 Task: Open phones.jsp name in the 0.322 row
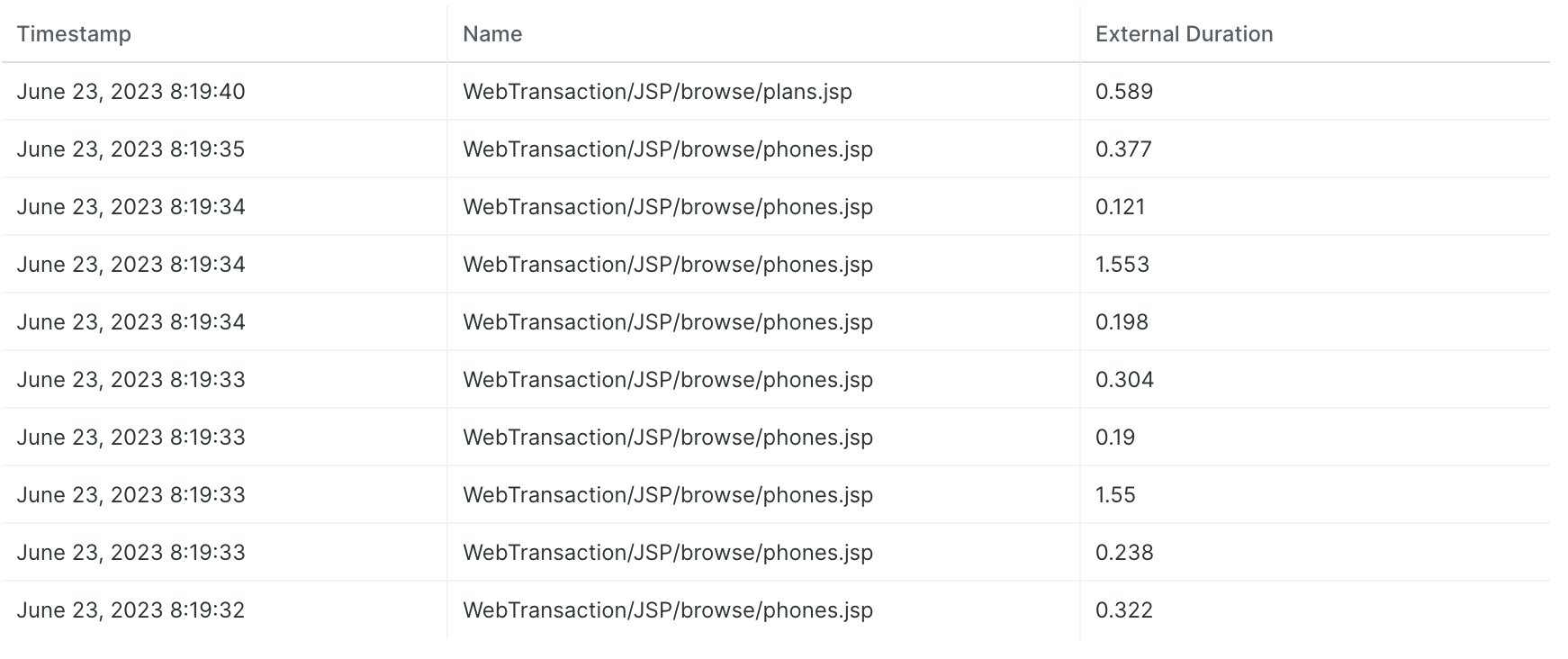(x=668, y=610)
